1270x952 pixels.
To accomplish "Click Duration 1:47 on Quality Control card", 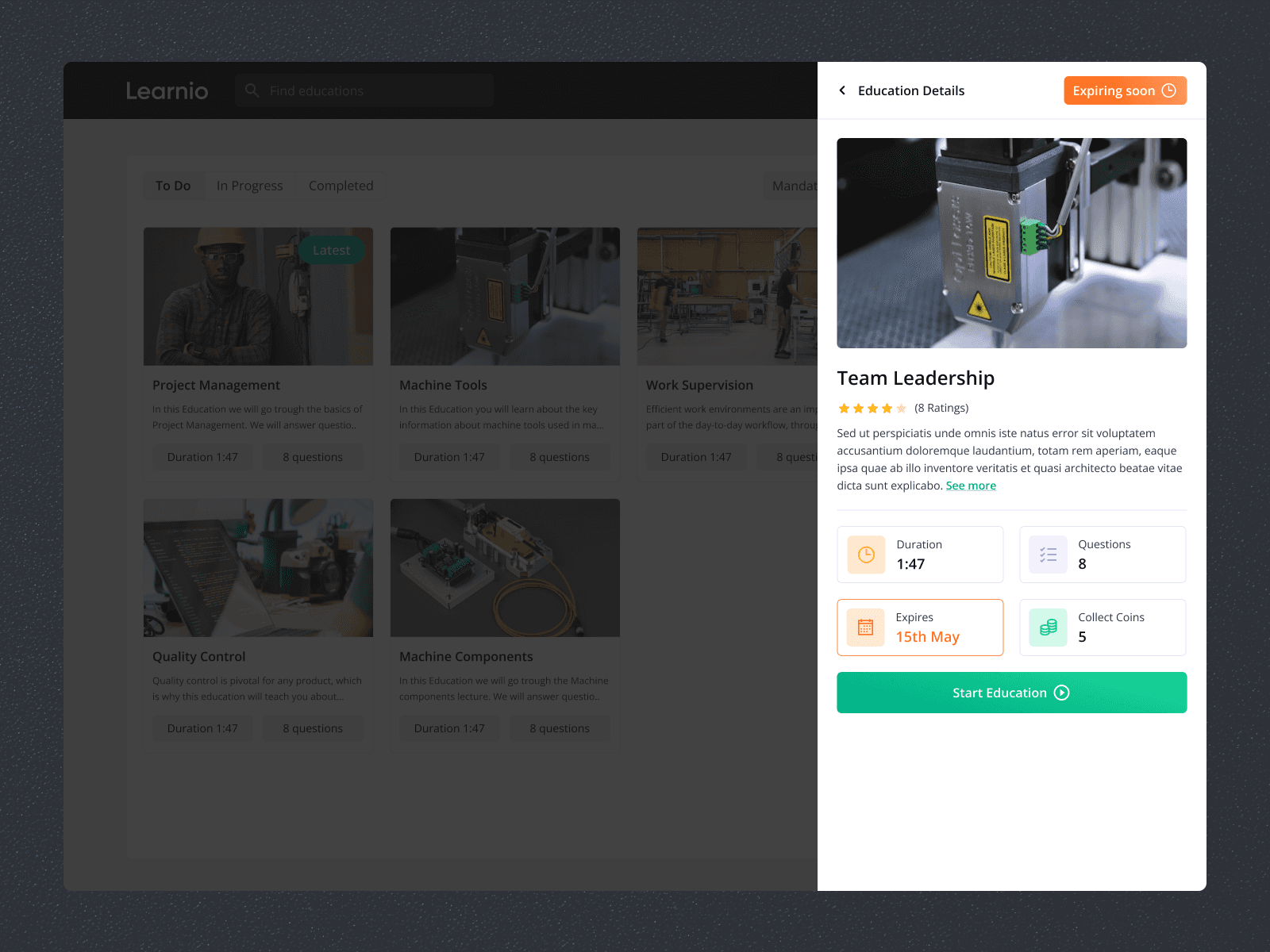I will click(202, 728).
